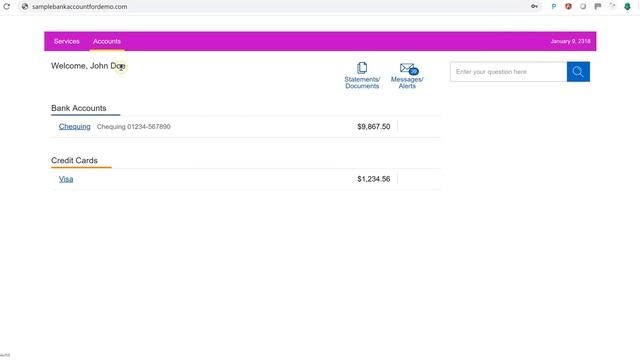Click the Chequing 01234-567890 account number
This screenshot has height=360, width=640.
[133, 127]
